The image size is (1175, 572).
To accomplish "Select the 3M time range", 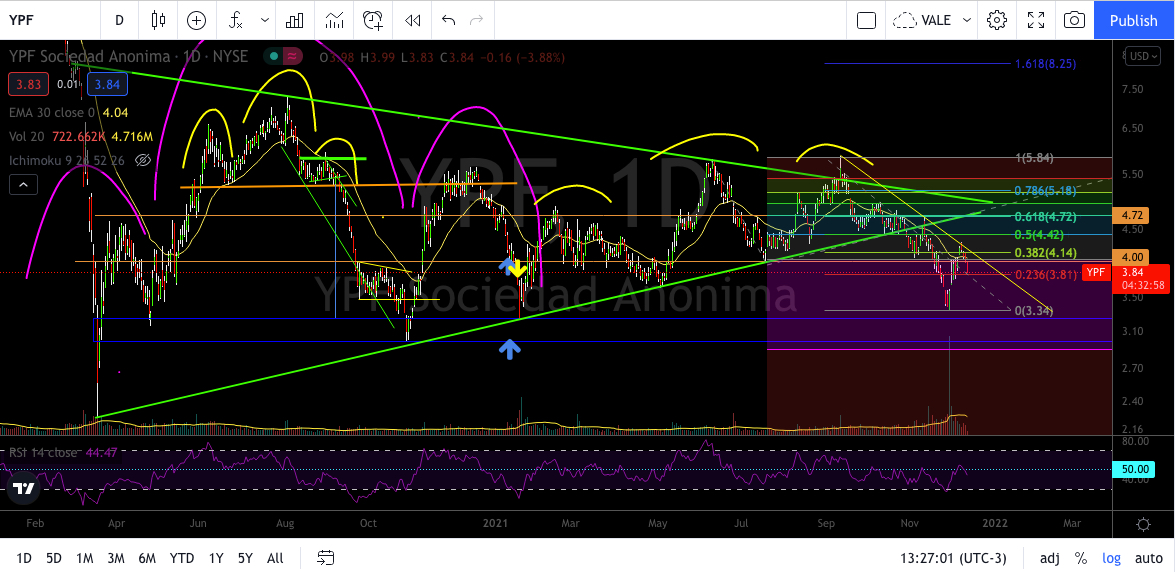I will click(x=115, y=558).
